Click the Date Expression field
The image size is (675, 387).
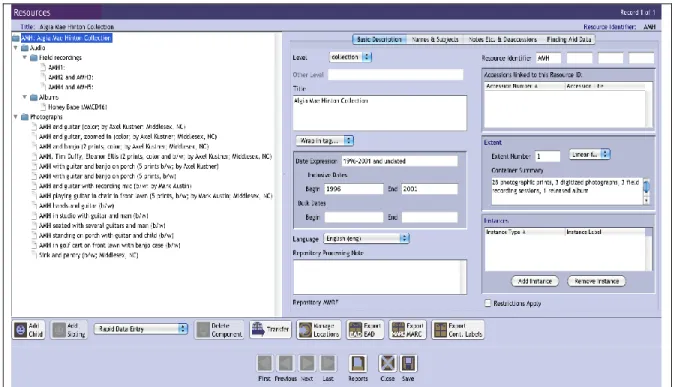click(x=399, y=161)
